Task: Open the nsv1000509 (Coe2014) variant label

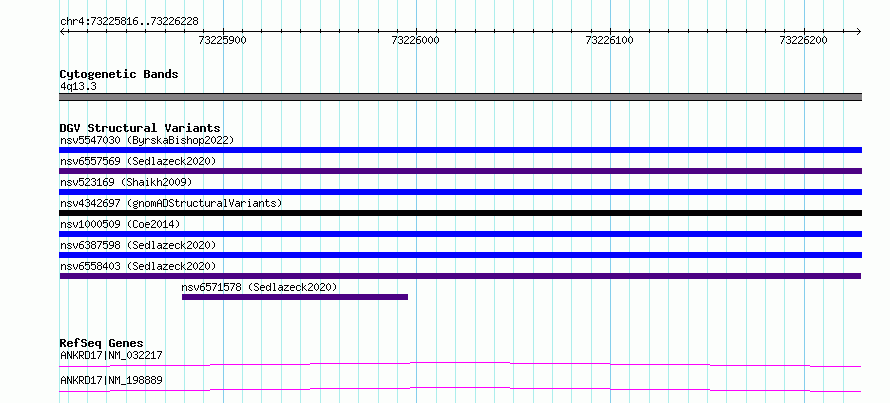Action: [x=120, y=224]
